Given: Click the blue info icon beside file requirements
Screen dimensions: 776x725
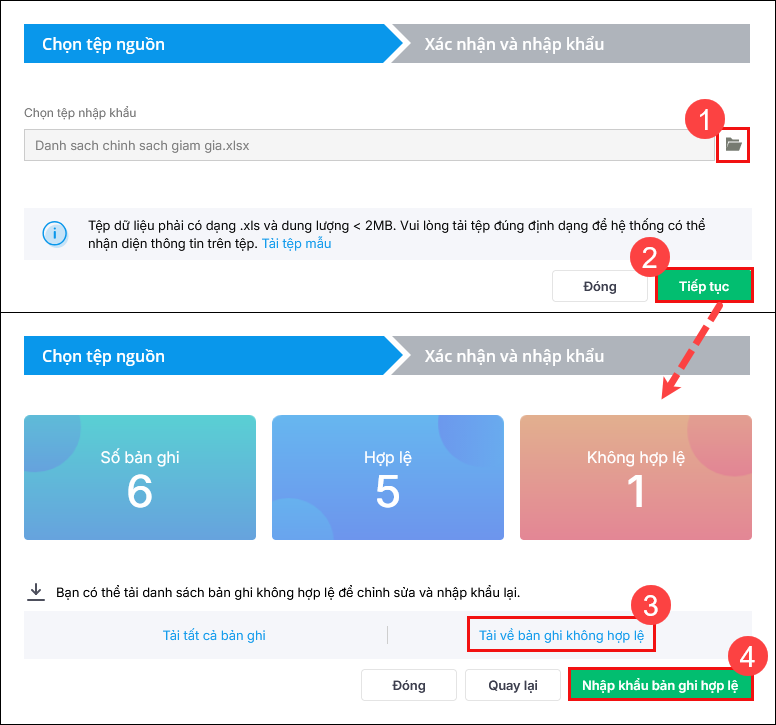Looking at the screenshot, I should (54, 233).
